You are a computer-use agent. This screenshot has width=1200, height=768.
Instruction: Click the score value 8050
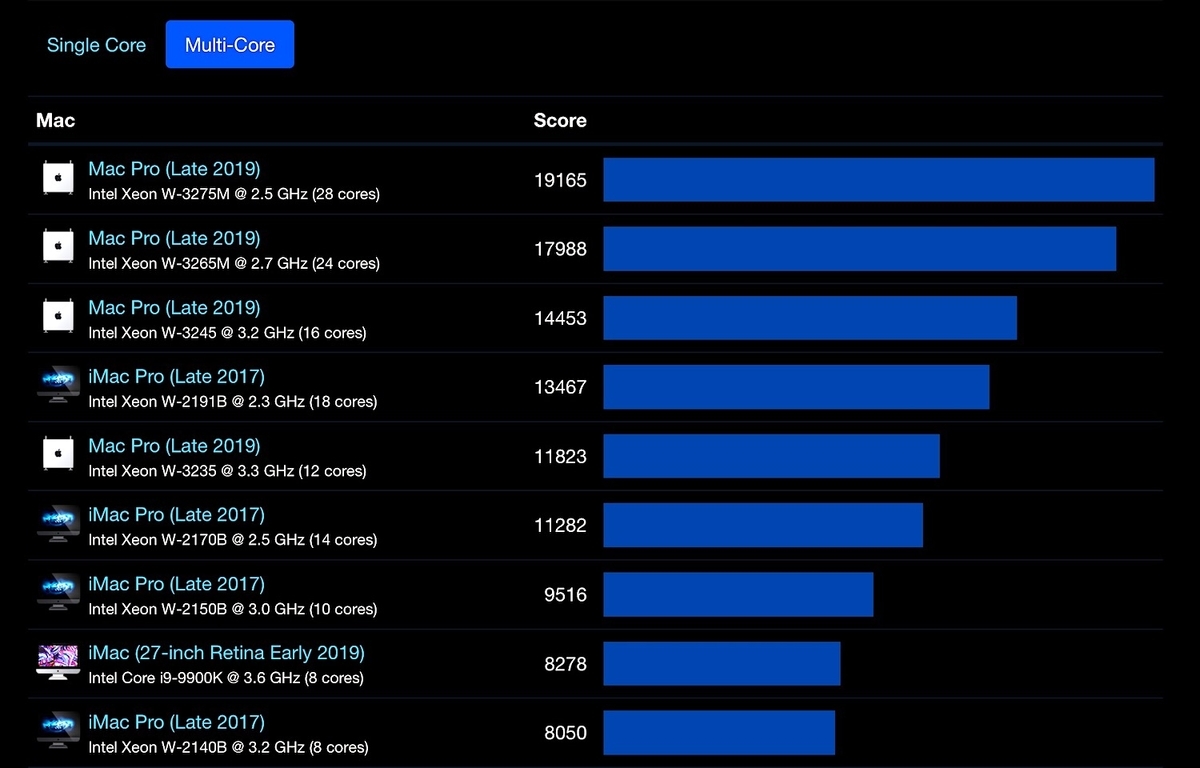(565, 733)
